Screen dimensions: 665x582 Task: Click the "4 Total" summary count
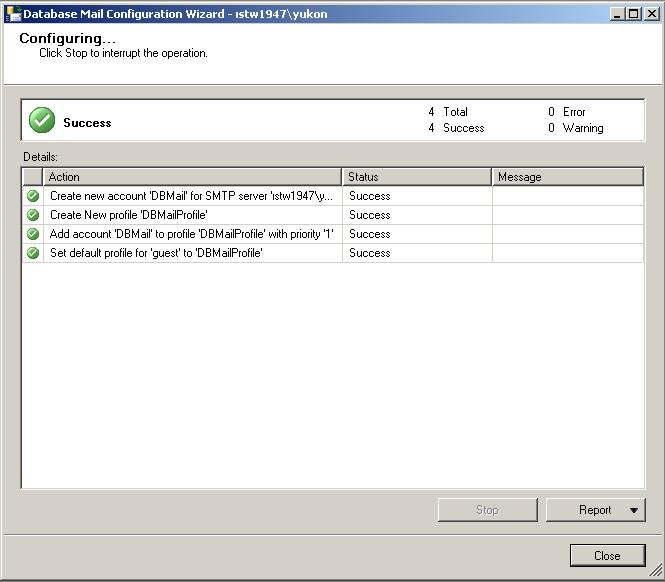pyautogui.click(x=448, y=112)
